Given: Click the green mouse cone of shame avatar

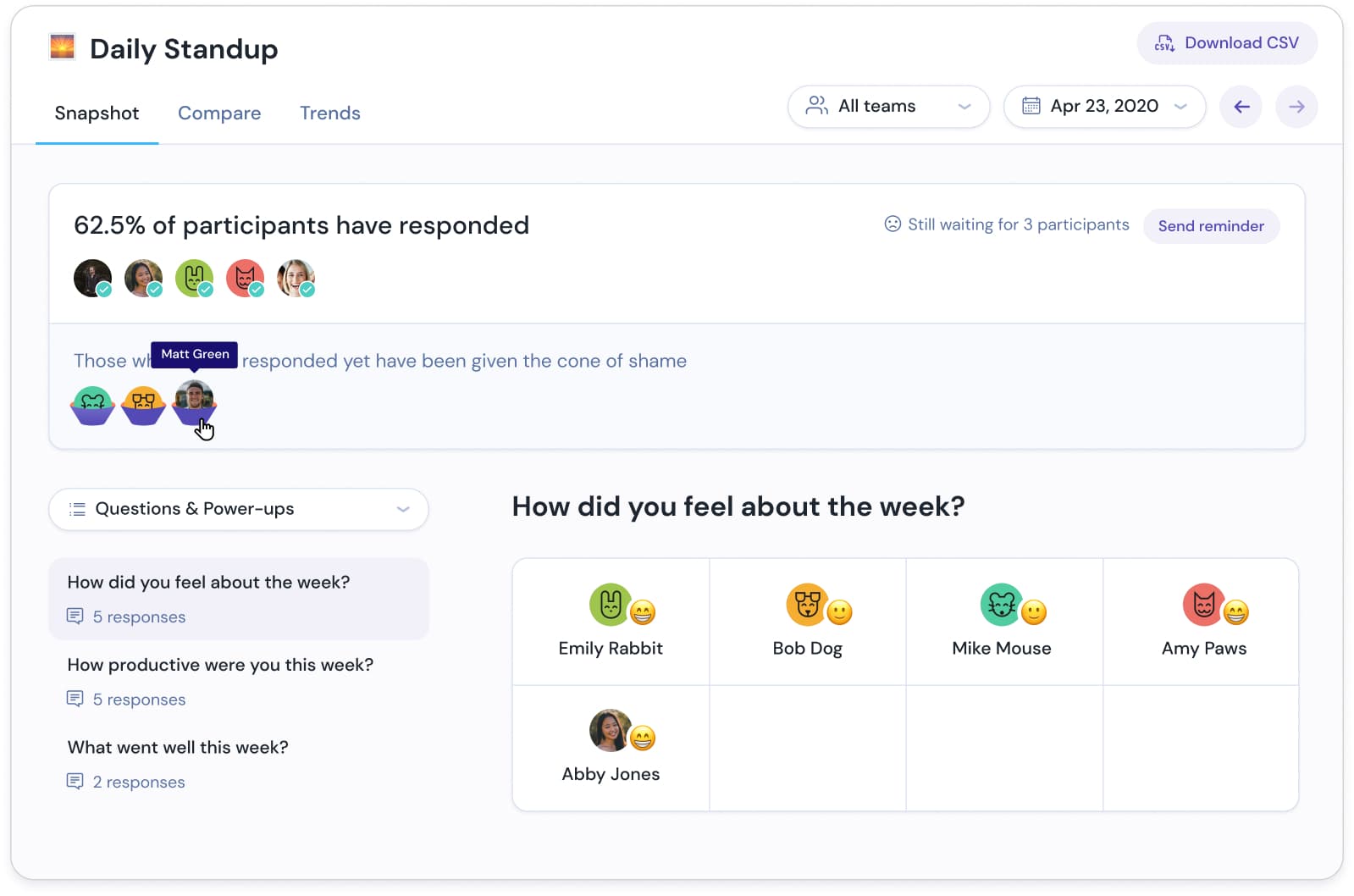Looking at the screenshot, I should point(92,404).
